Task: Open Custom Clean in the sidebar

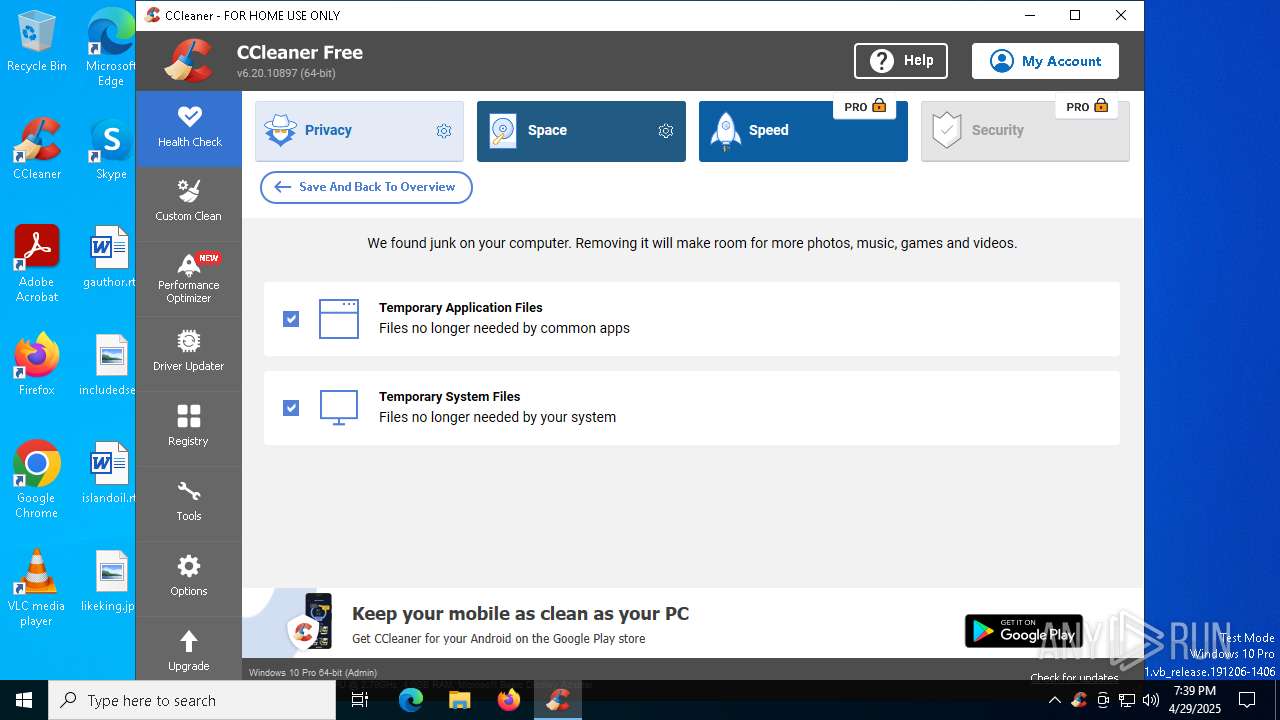Action: click(189, 203)
